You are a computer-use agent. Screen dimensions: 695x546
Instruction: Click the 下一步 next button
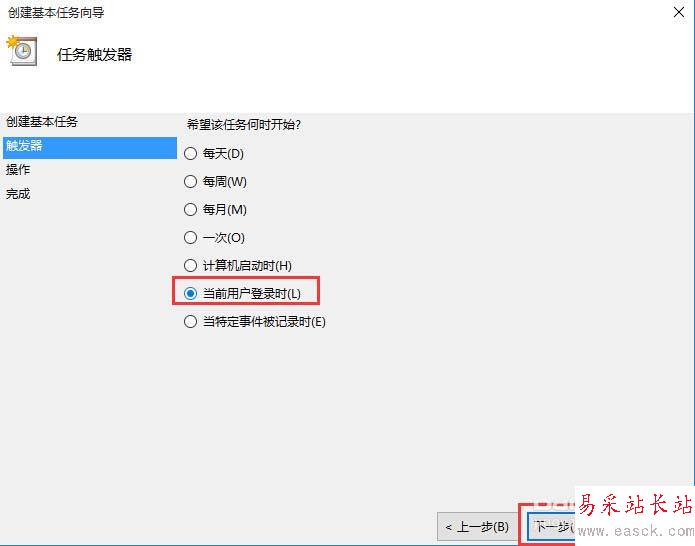[551, 526]
